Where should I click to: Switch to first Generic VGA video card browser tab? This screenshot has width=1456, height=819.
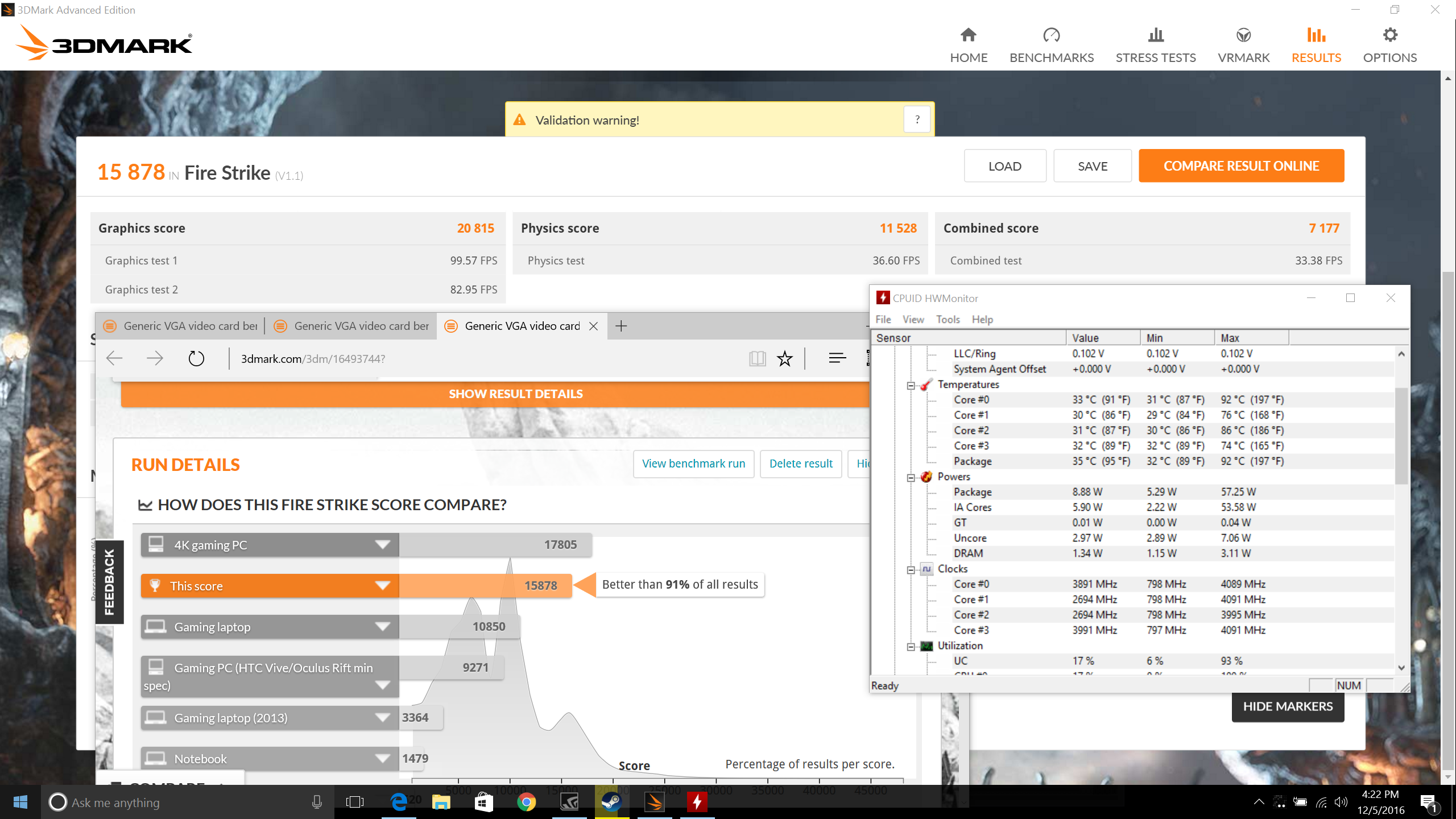point(181,326)
